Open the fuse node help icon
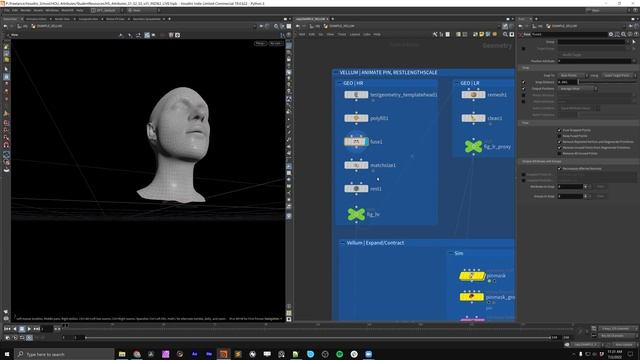The height and width of the screenshot is (360, 640). (636, 34)
